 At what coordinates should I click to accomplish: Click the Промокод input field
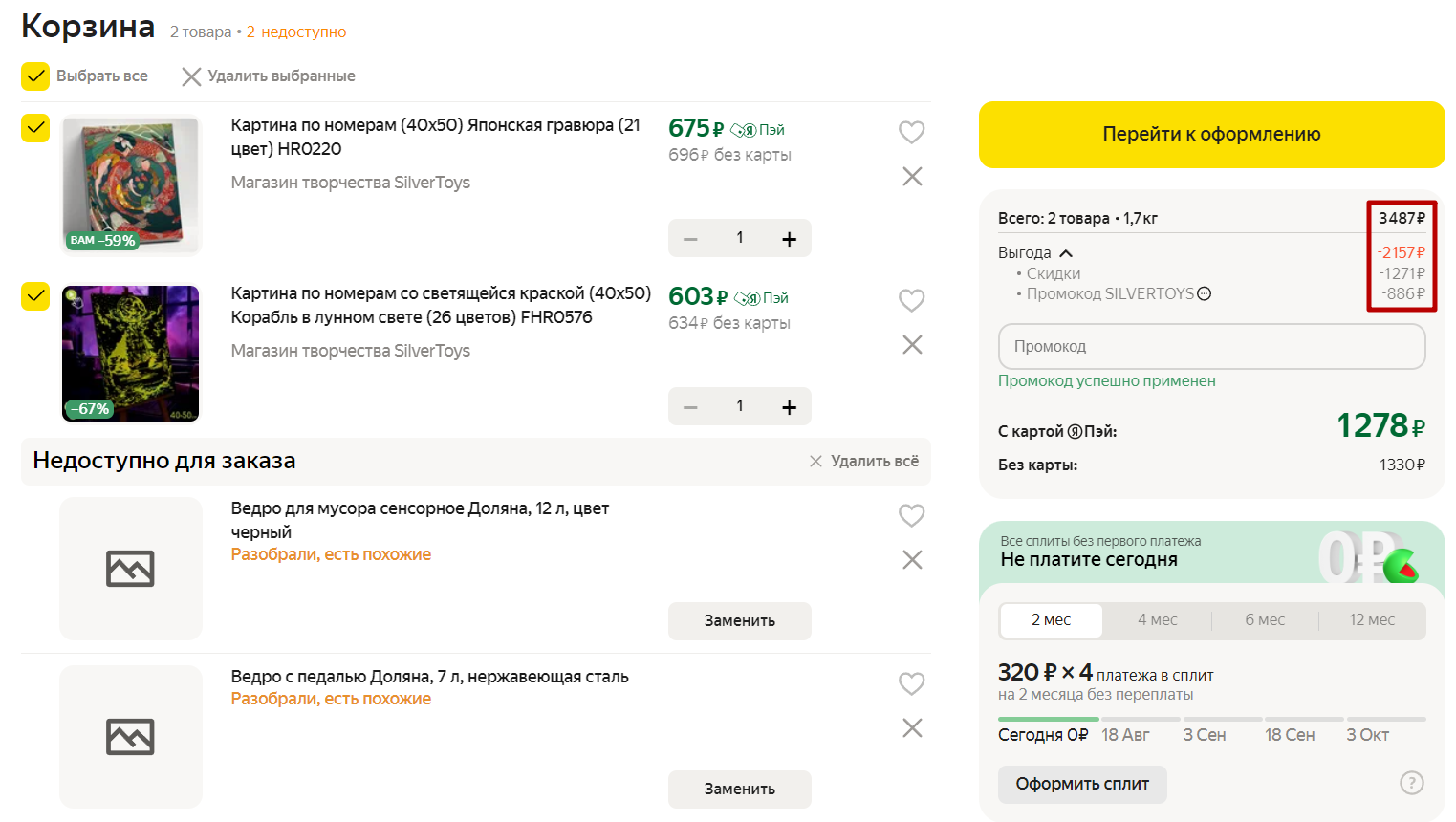click(x=1210, y=346)
